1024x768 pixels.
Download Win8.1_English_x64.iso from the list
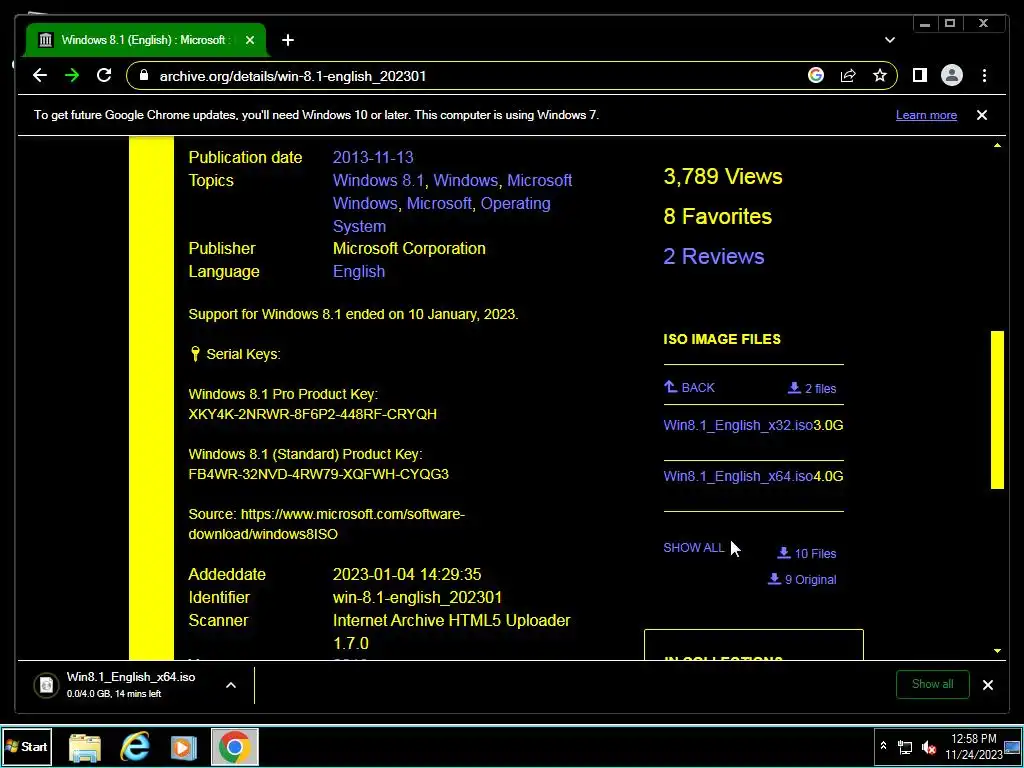tap(738, 476)
